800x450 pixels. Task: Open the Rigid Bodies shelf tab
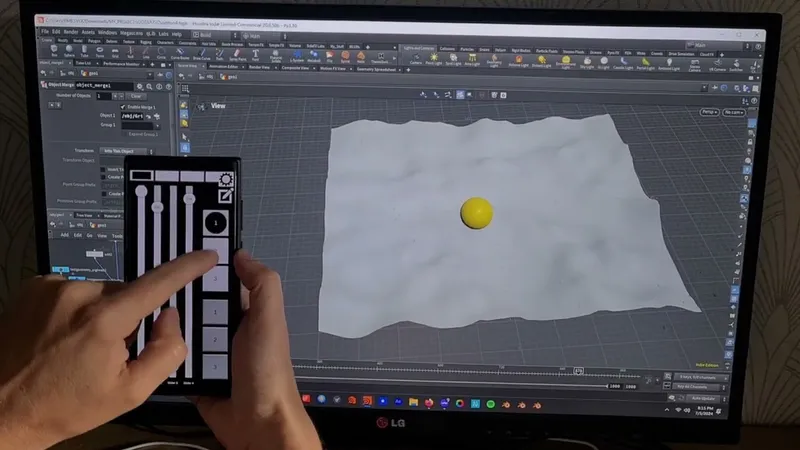(520, 51)
